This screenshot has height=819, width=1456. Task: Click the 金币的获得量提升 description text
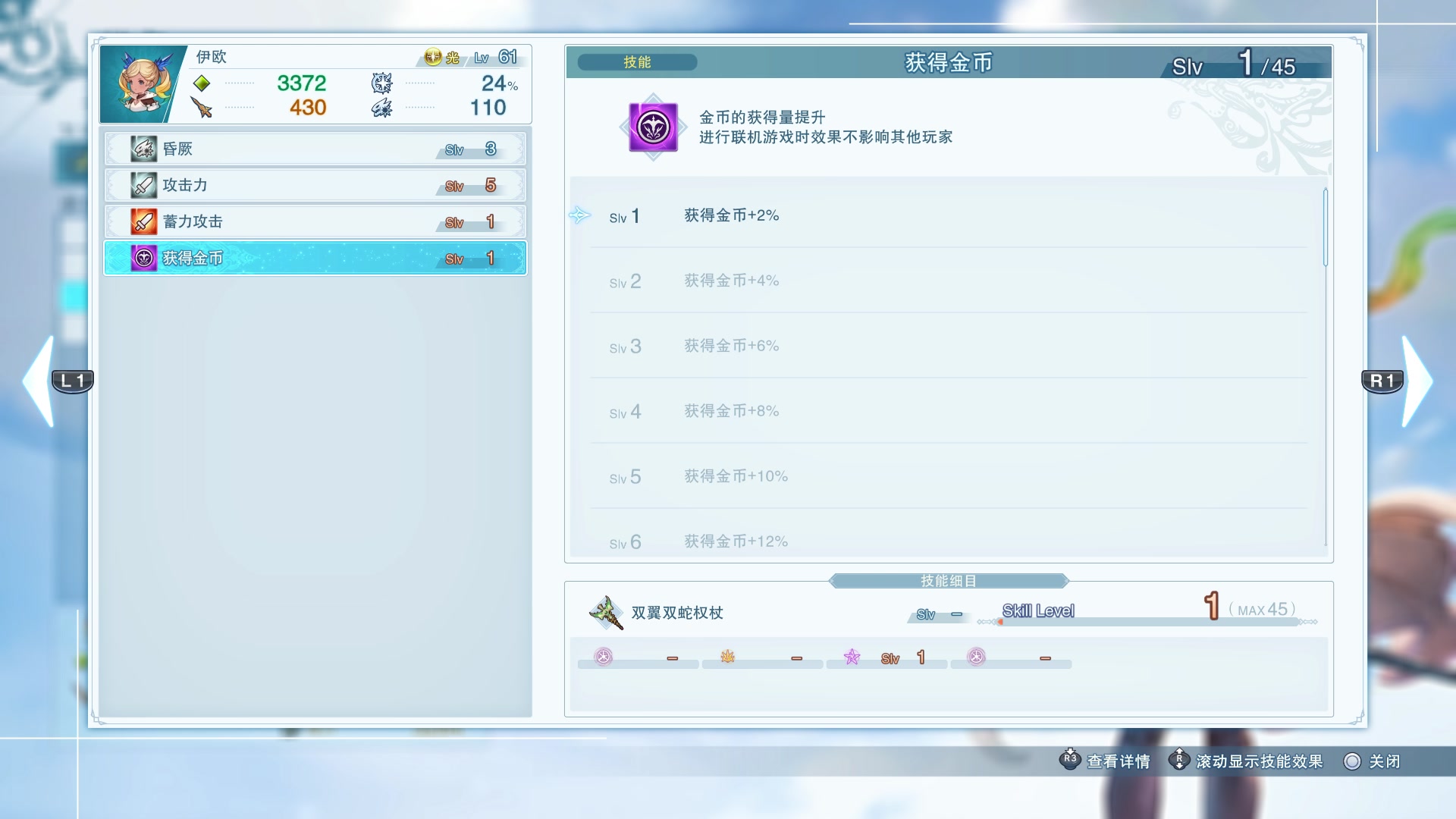pyautogui.click(x=762, y=118)
